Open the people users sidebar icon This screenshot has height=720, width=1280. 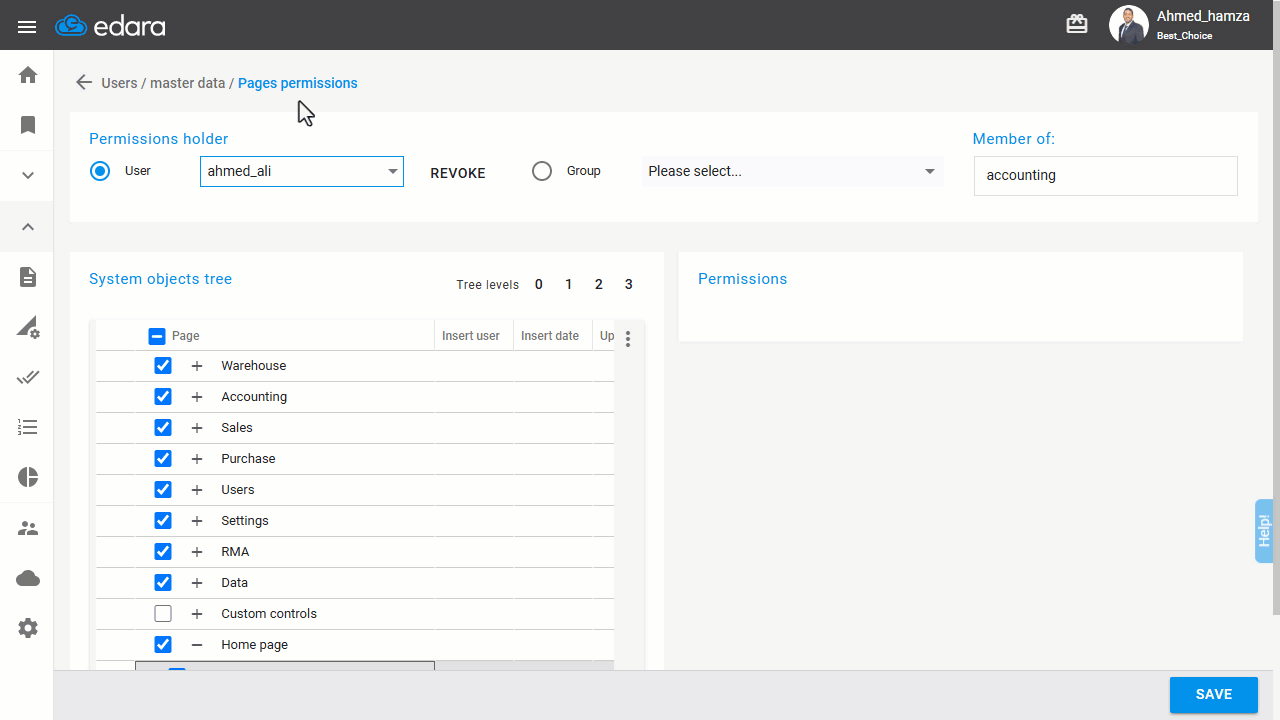[28, 528]
